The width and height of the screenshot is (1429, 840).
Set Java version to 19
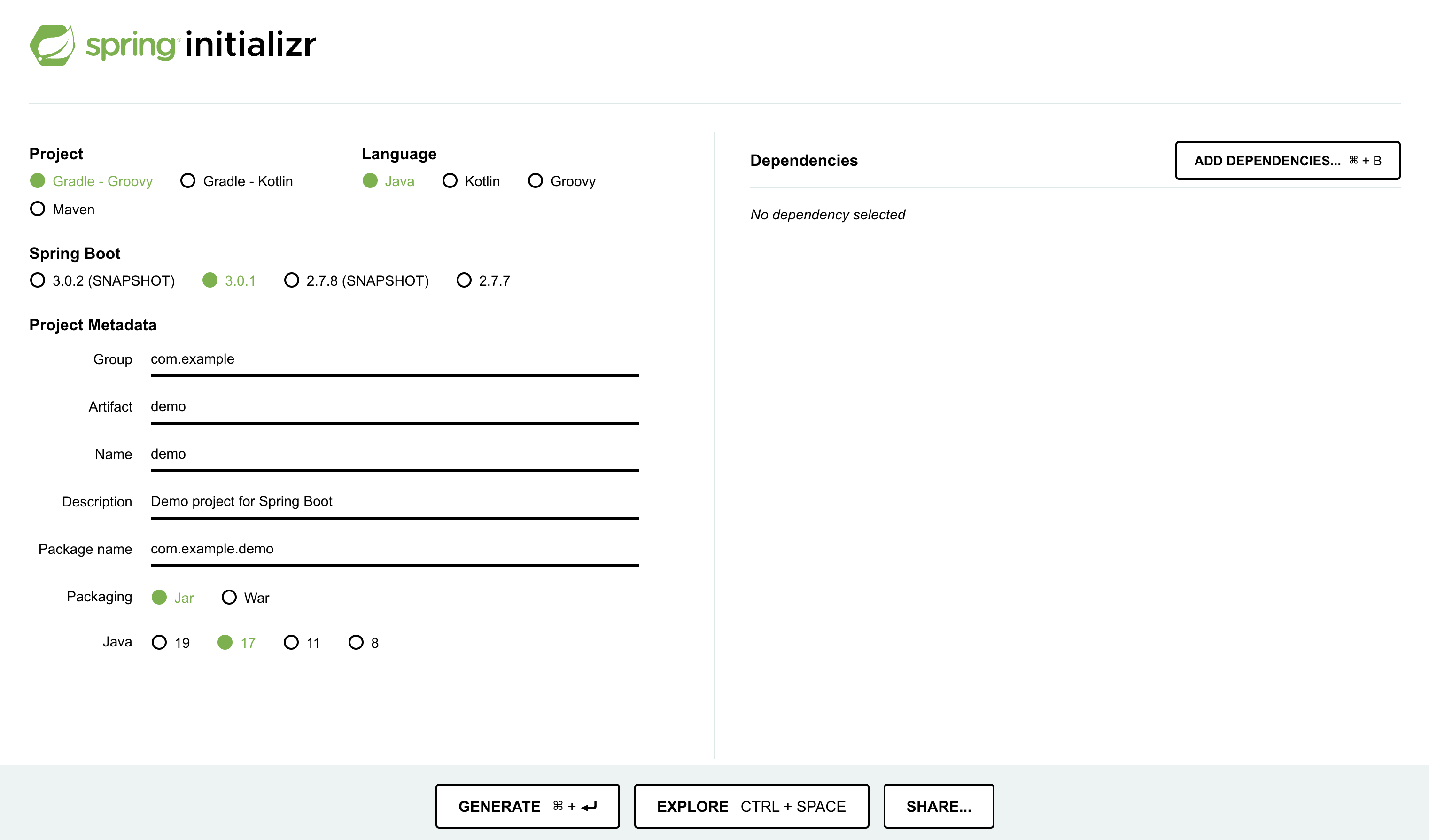(159, 643)
